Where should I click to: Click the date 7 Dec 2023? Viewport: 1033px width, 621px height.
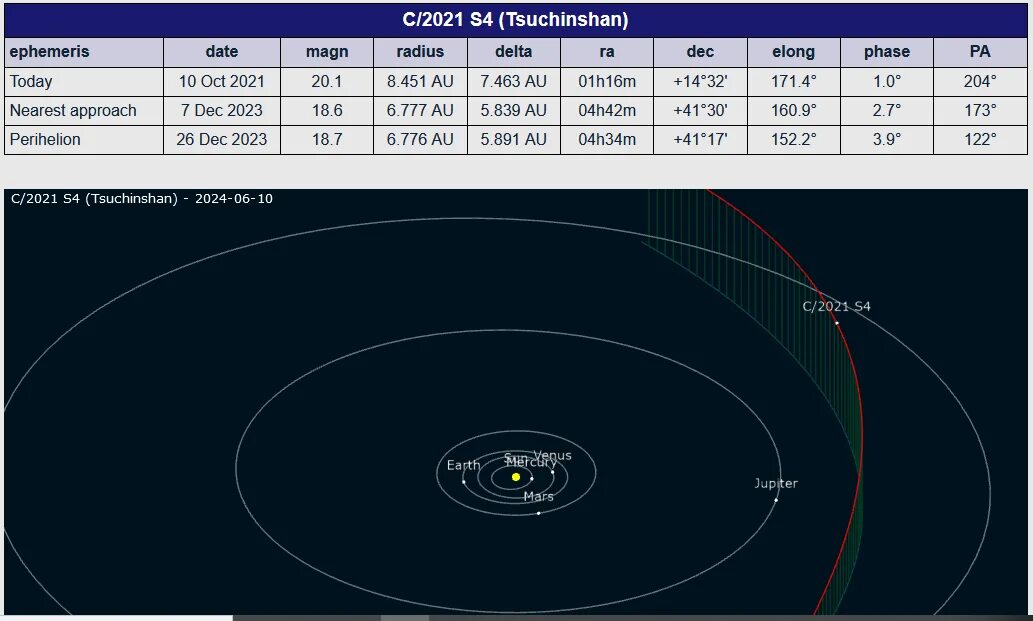[221, 110]
